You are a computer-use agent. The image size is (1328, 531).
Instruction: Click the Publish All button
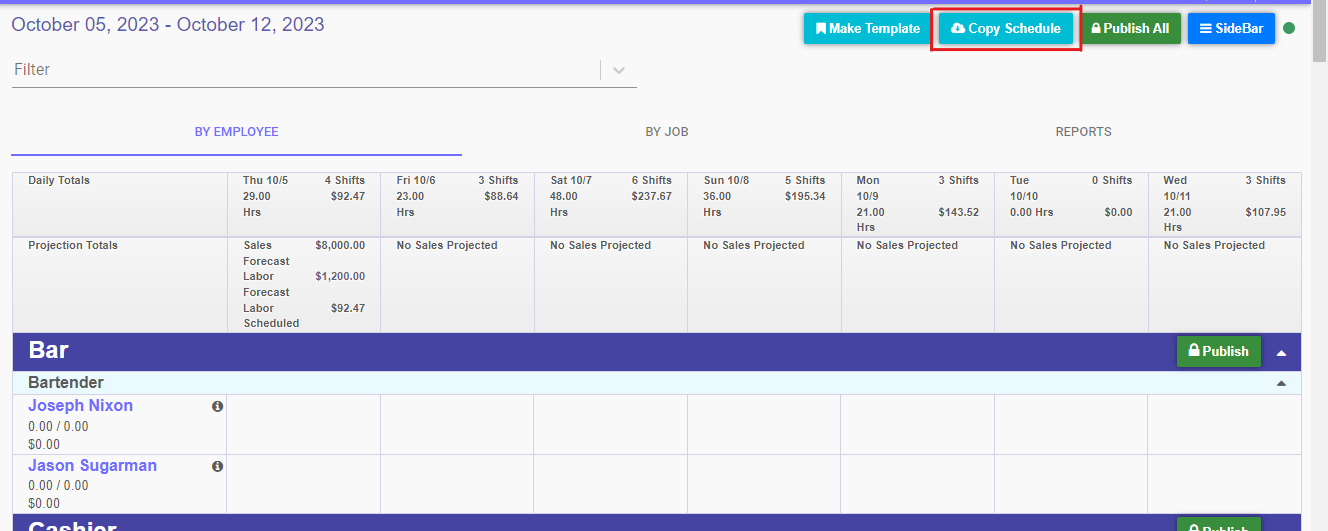1131,29
